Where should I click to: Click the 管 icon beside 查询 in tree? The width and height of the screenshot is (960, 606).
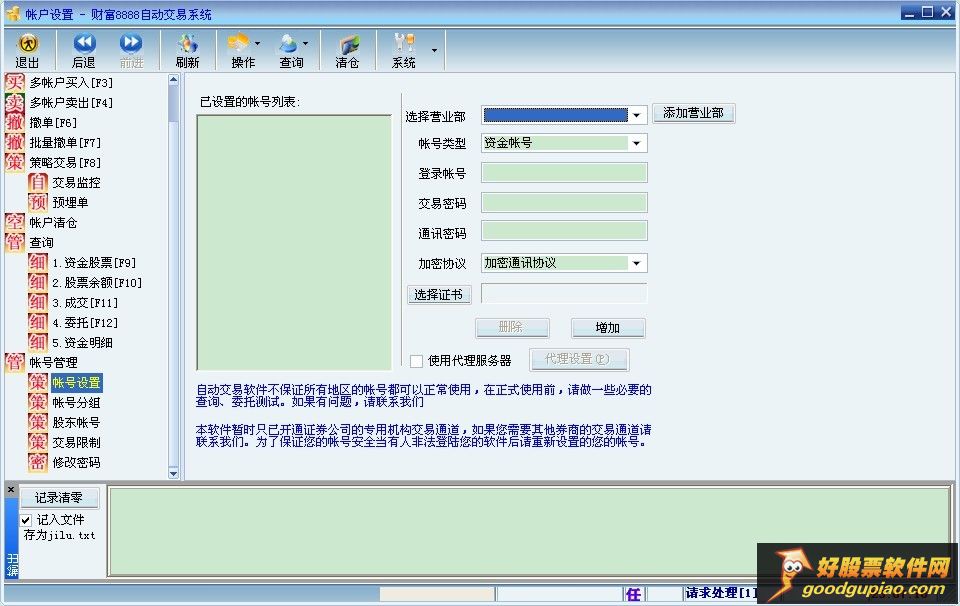[15, 242]
